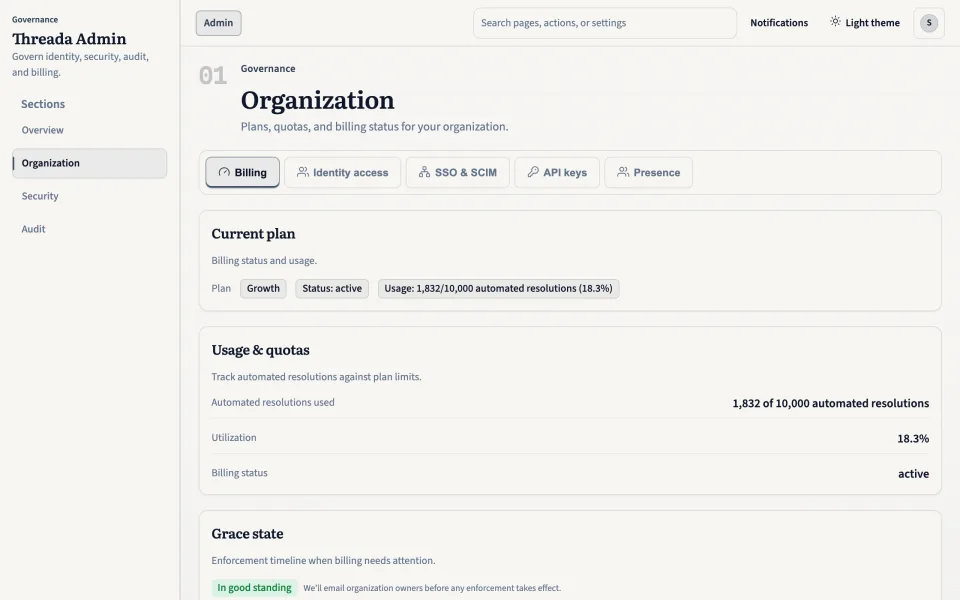Screen dimensions: 960x600
Task: Switch to the API keys tab
Action: pyautogui.click(x=557, y=173)
